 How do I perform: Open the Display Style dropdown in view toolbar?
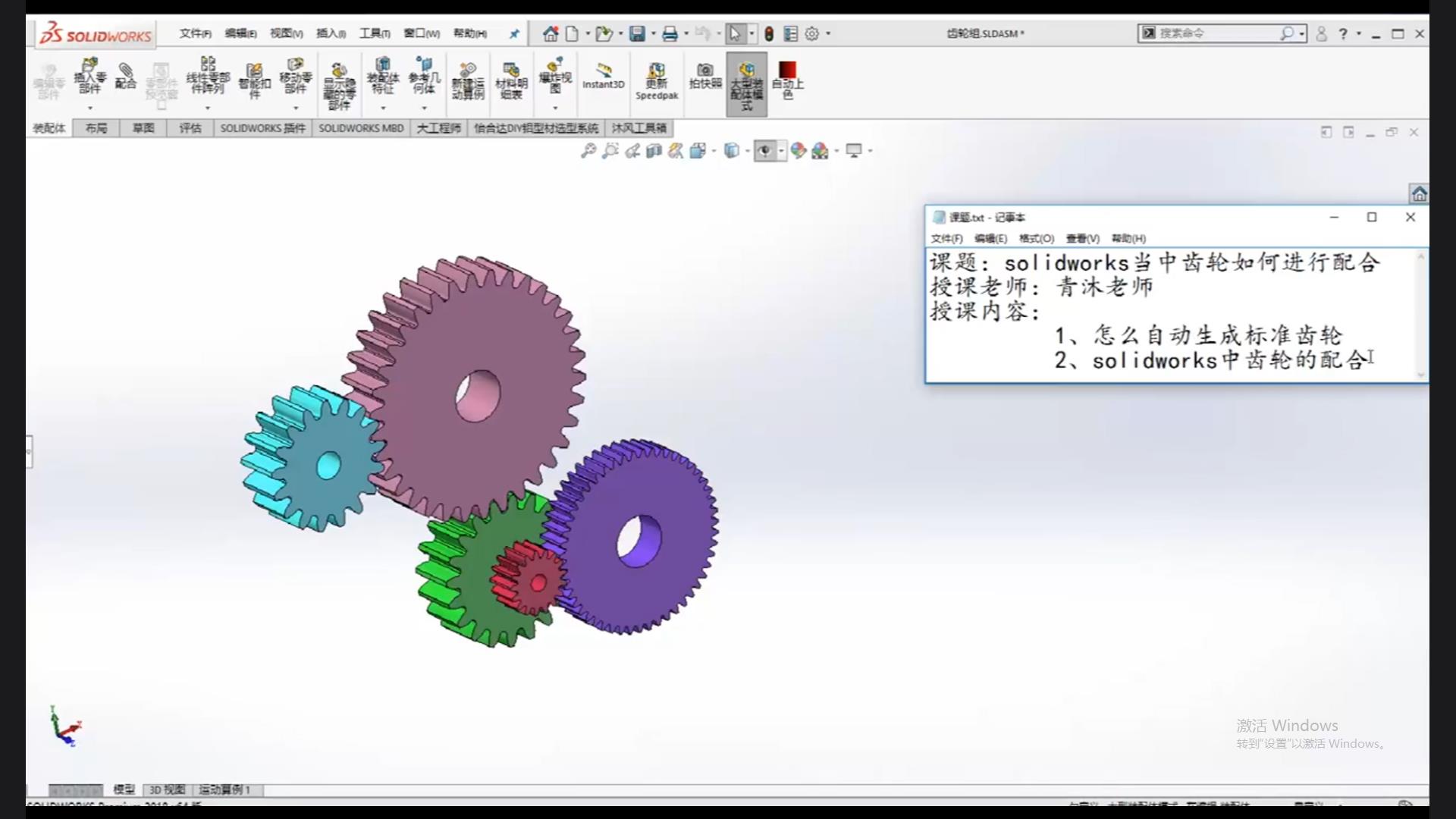[748, 151]
